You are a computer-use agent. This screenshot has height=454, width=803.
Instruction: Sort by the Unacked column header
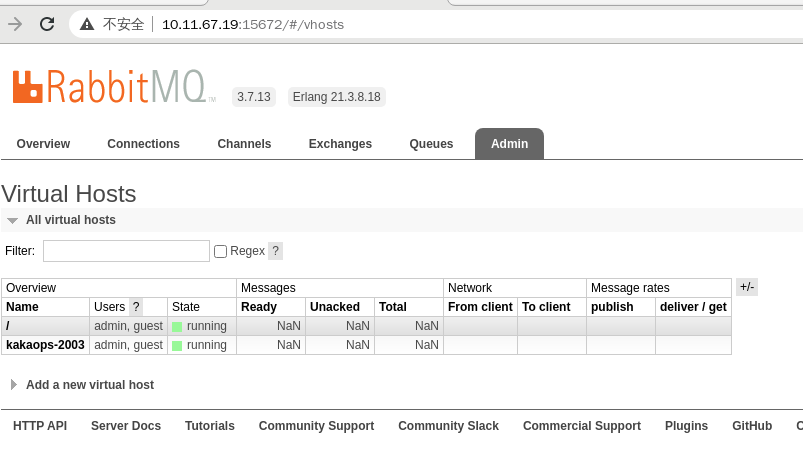point(335,307)
